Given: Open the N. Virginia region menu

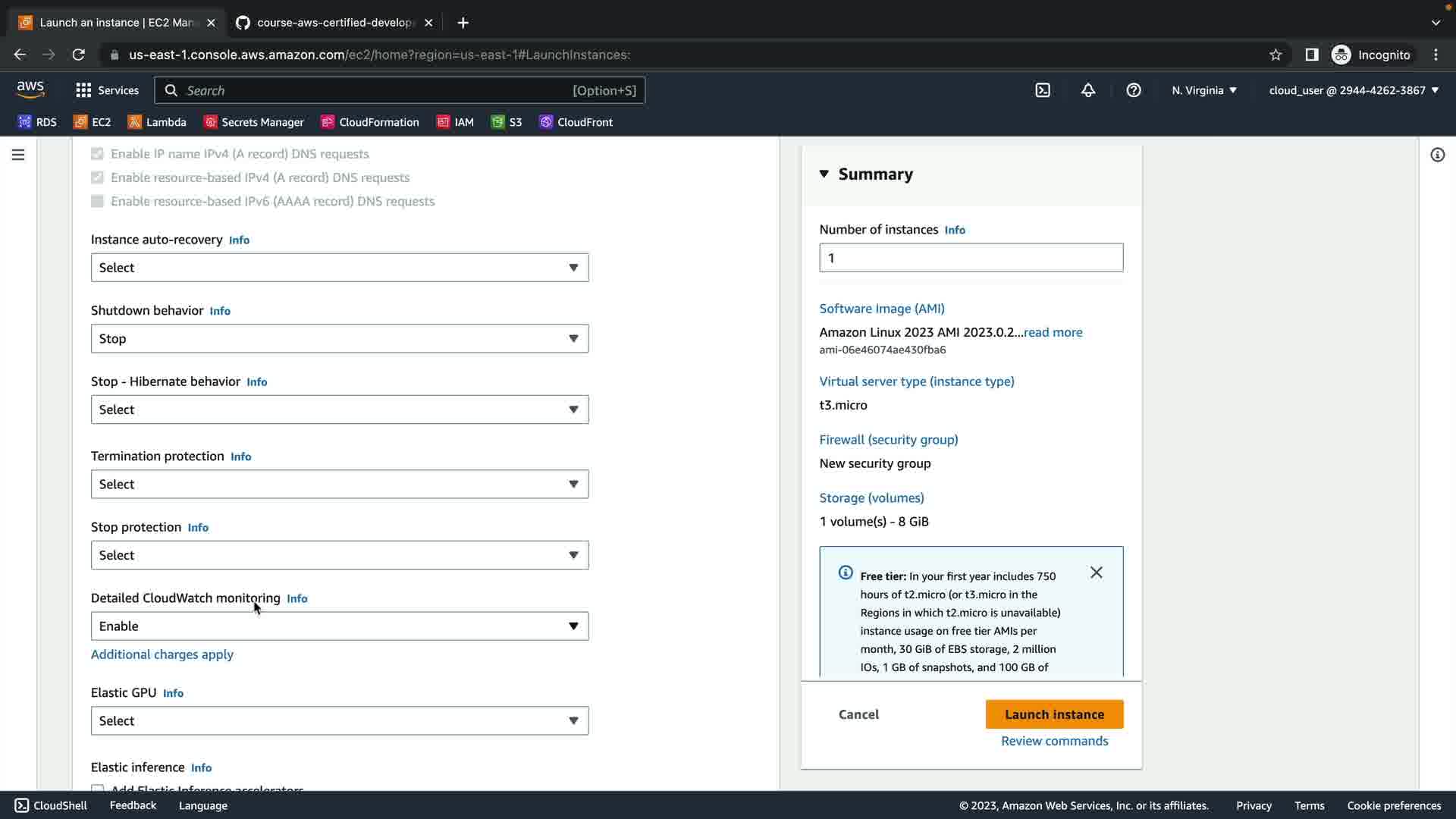Looking at the screenshot, I should 1203,90.
